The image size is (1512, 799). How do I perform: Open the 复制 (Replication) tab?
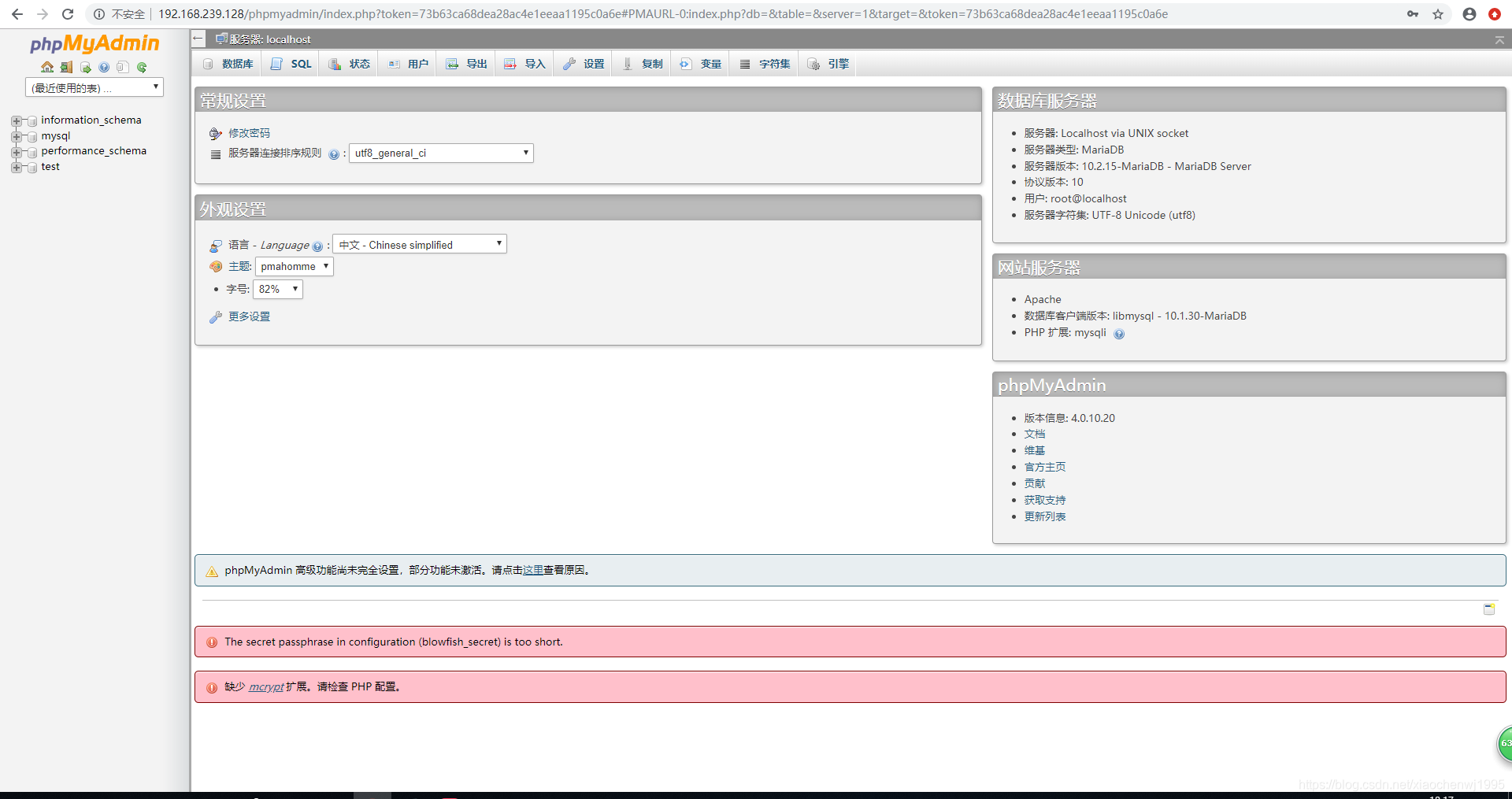(642, 64)
